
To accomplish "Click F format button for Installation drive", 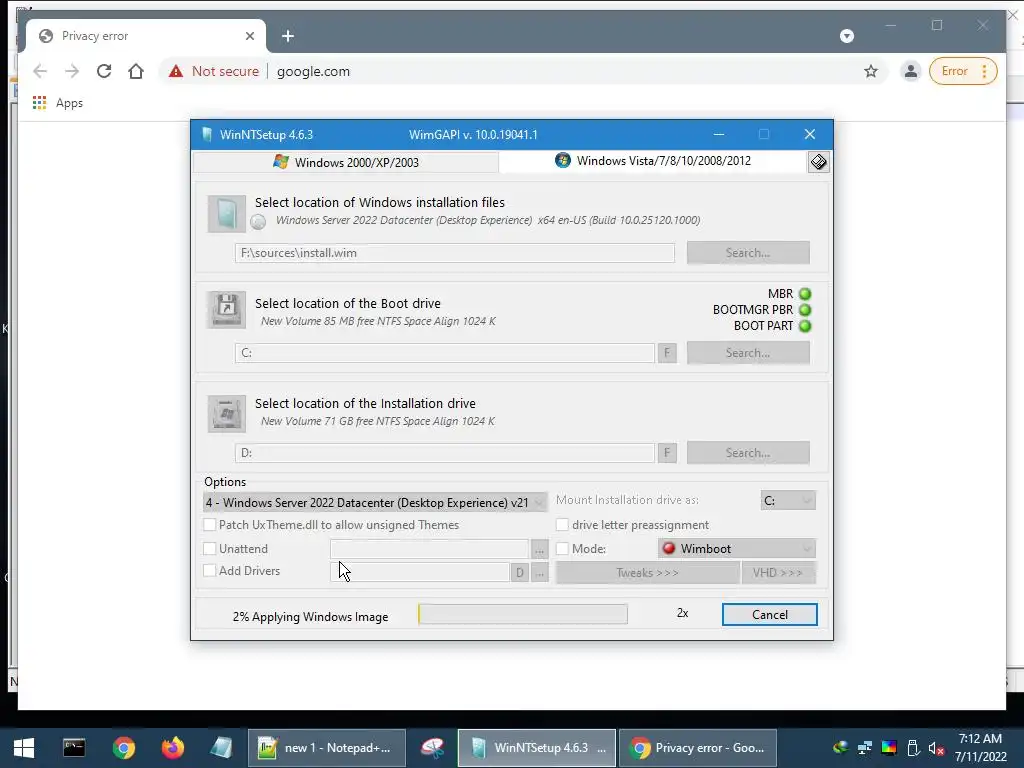I will coord(667,453).
